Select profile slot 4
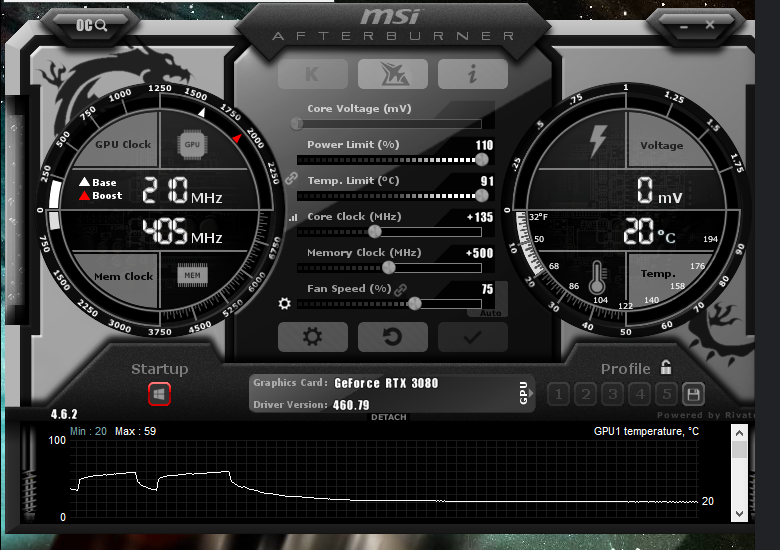Viewport: 780px width, 550px height. (640, 395)
